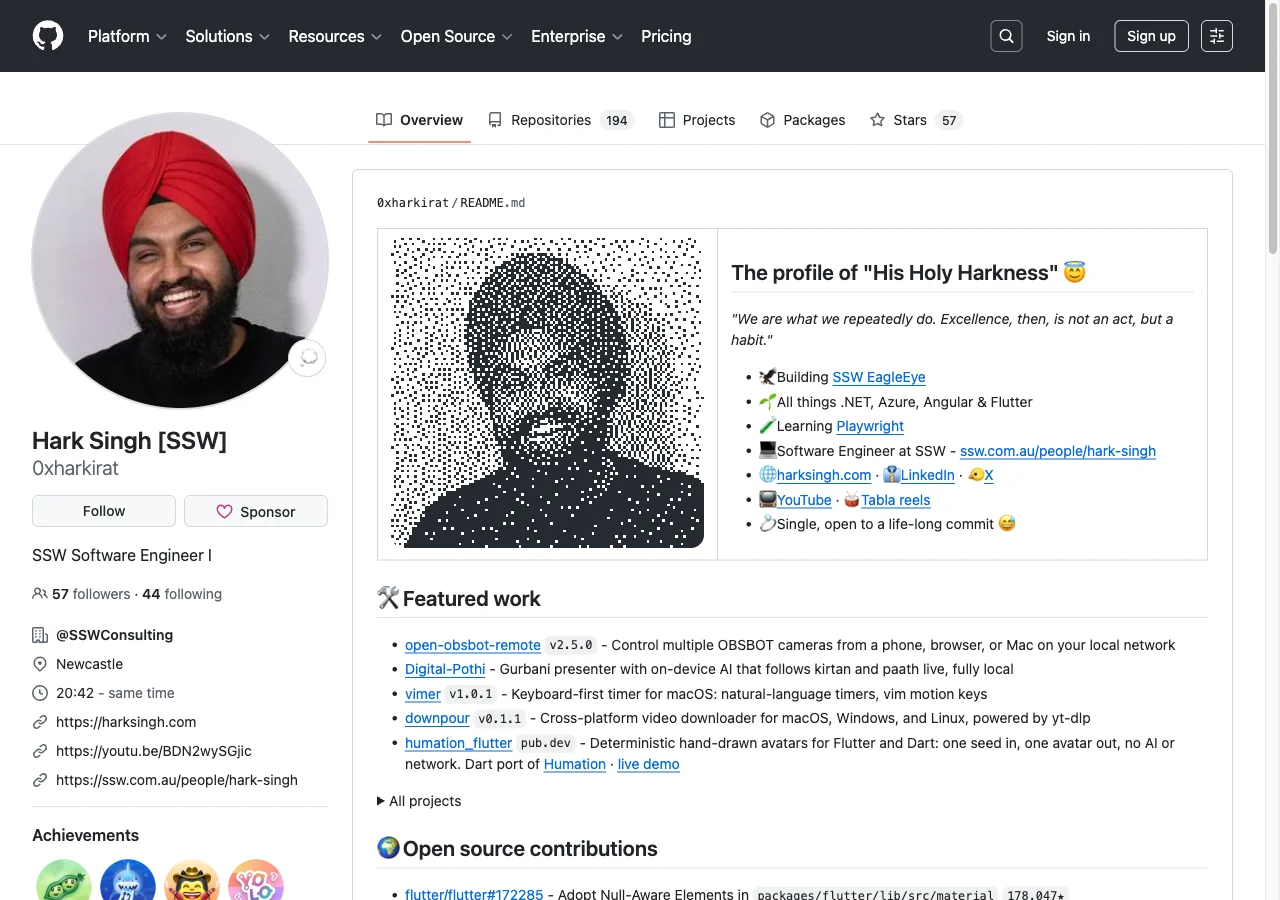This screenshot has width=1280, height=900.
Task: Open the @SSWConsulting organization link
Action: pyautogui.click(x=115, y=635)
